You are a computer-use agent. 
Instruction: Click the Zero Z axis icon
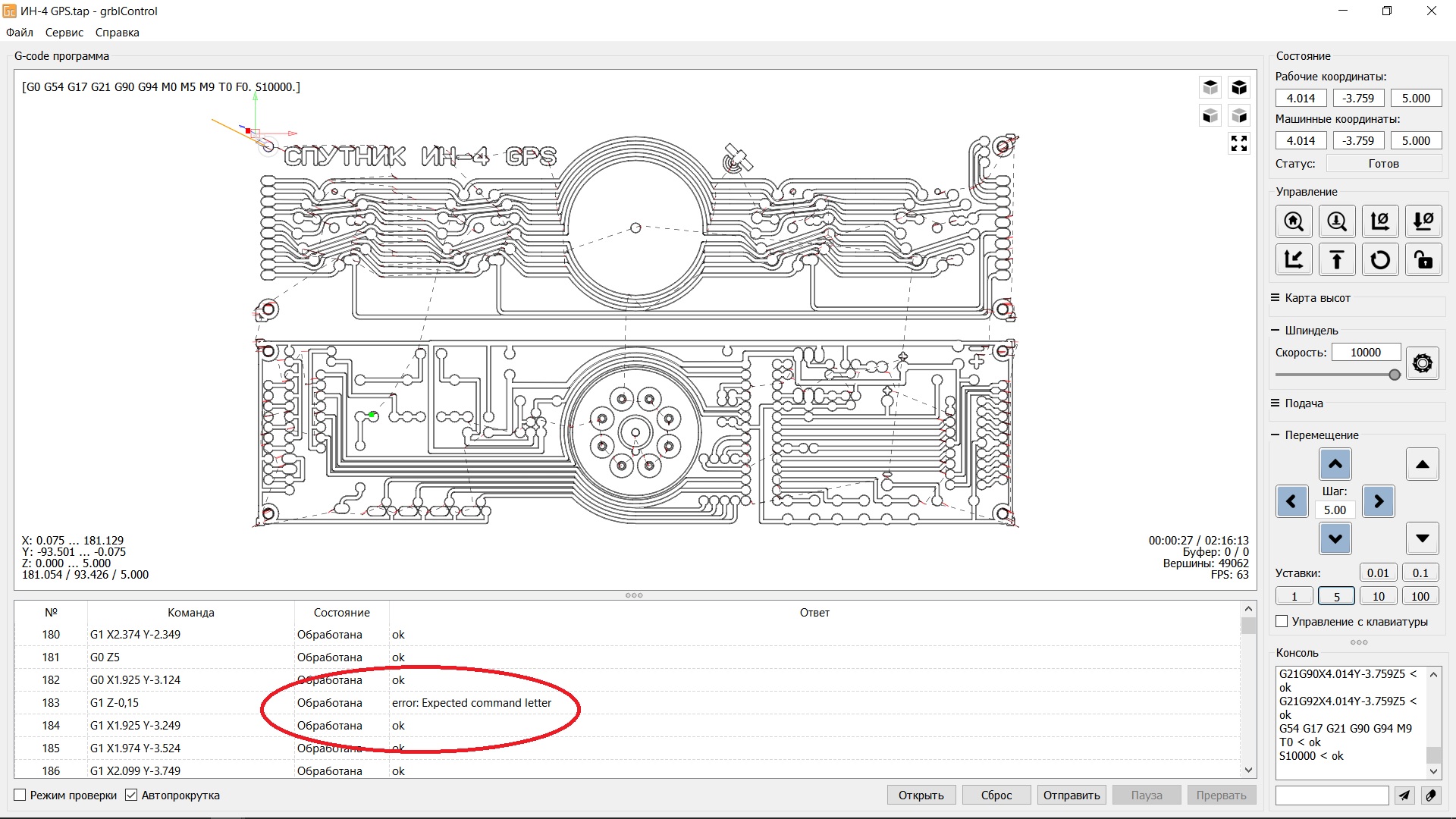point(1423,221)
